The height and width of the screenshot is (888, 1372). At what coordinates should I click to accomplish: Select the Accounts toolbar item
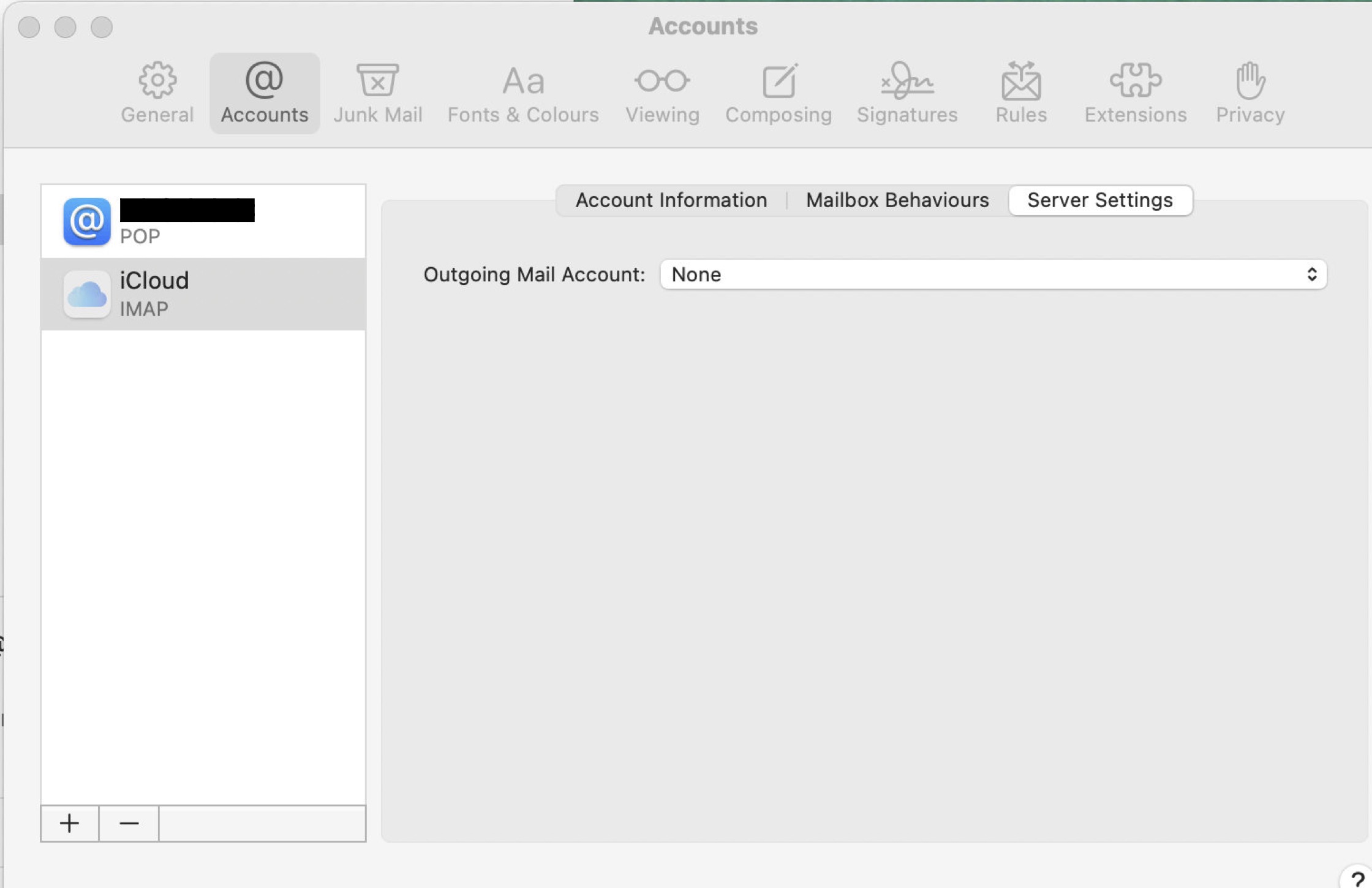click(264, 93)
